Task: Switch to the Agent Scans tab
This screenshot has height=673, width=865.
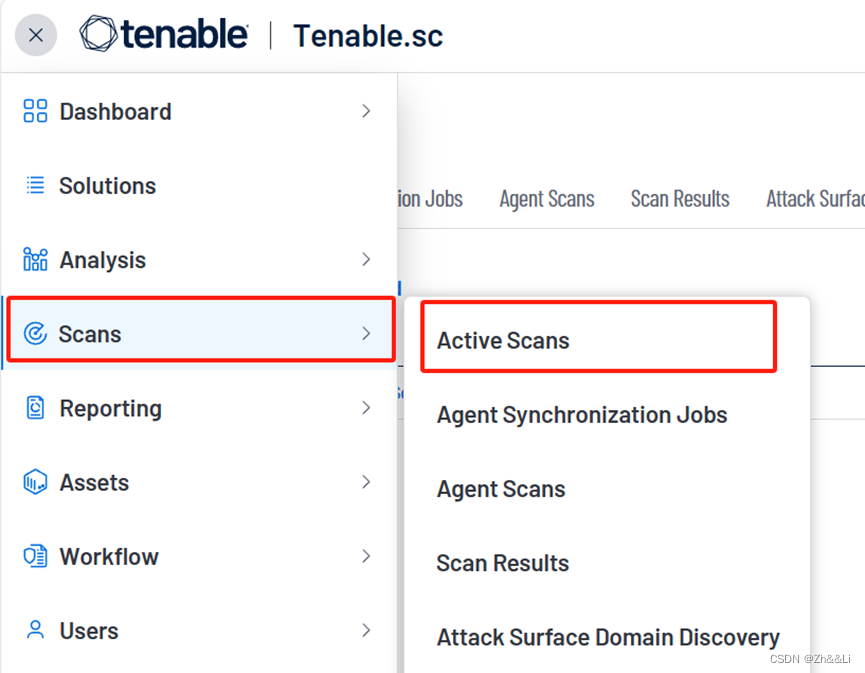Action: [546, 198]
